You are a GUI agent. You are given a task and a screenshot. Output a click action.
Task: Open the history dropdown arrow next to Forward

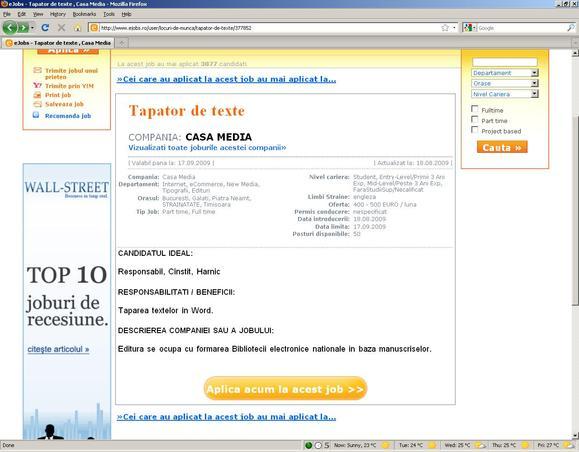pyautogui.click(x=32, y=28)
